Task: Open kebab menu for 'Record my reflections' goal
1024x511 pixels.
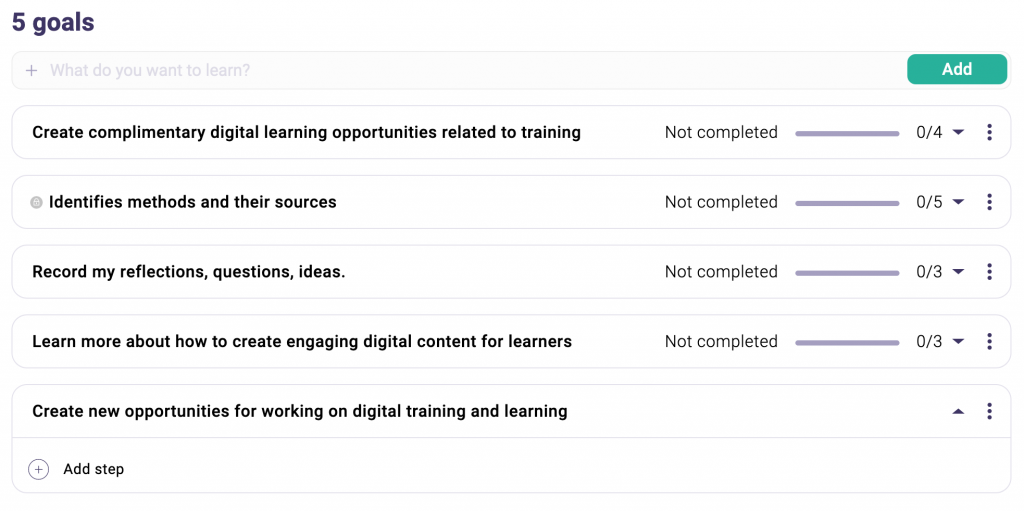Action: point(989,272)
